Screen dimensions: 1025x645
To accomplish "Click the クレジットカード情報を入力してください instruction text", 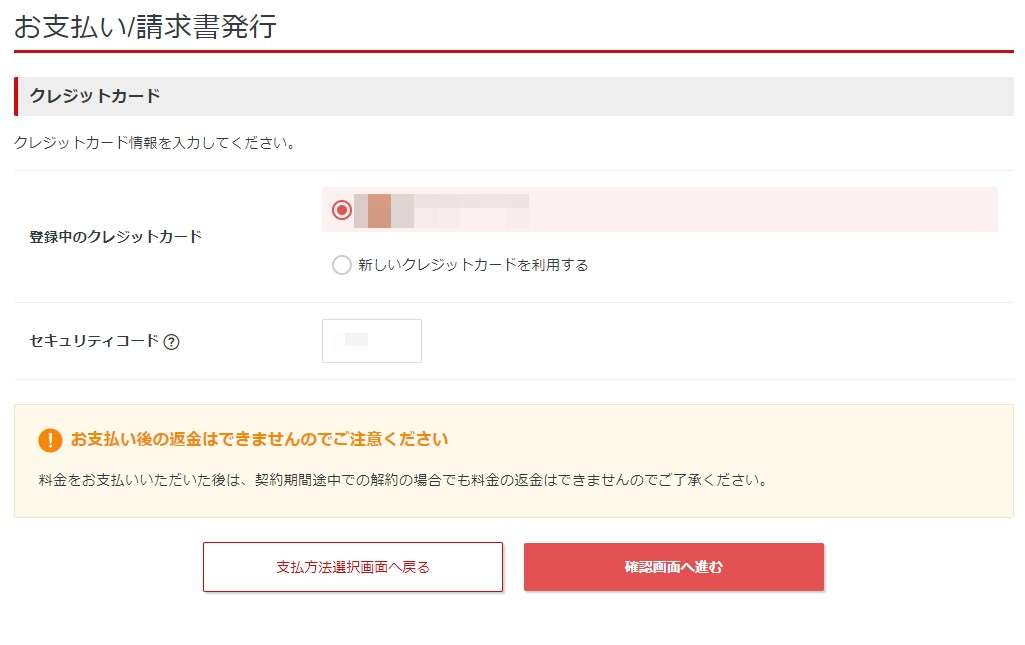I will [155, 143].
